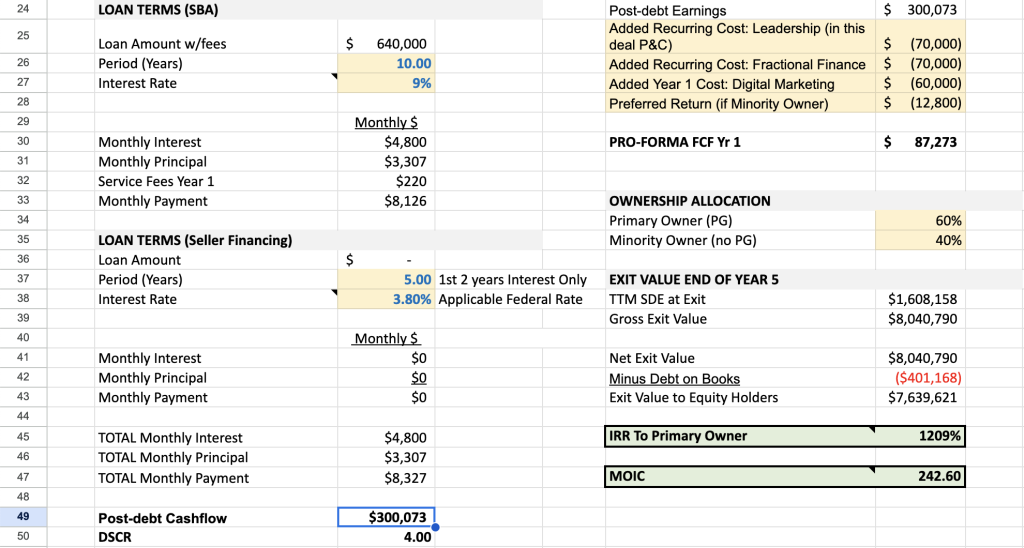Click the seller financing Monthly Principal $0 value
1024x548 pixels.
click(419, 378)
